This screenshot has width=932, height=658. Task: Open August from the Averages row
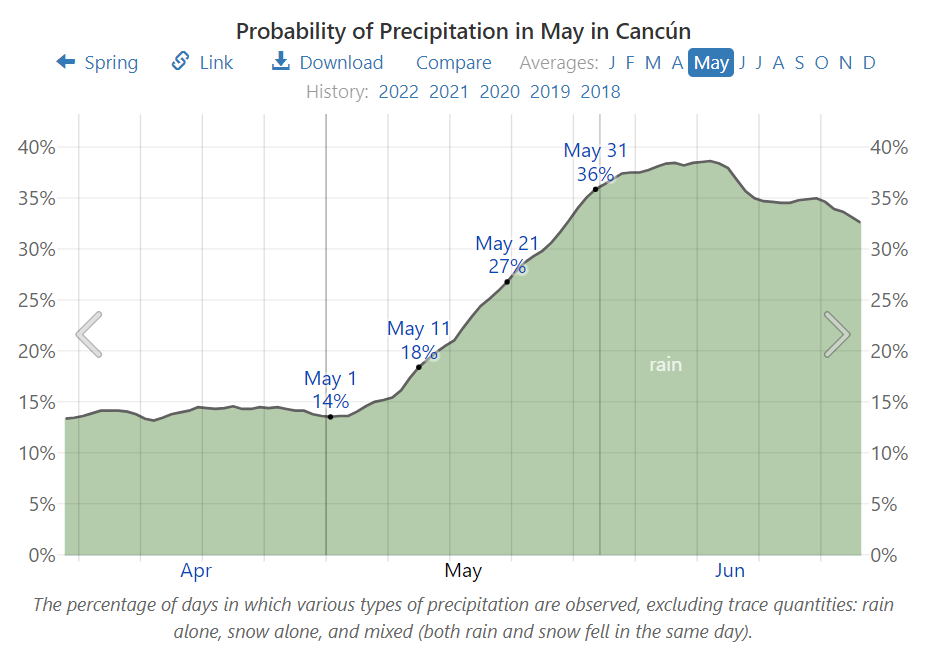778,62
